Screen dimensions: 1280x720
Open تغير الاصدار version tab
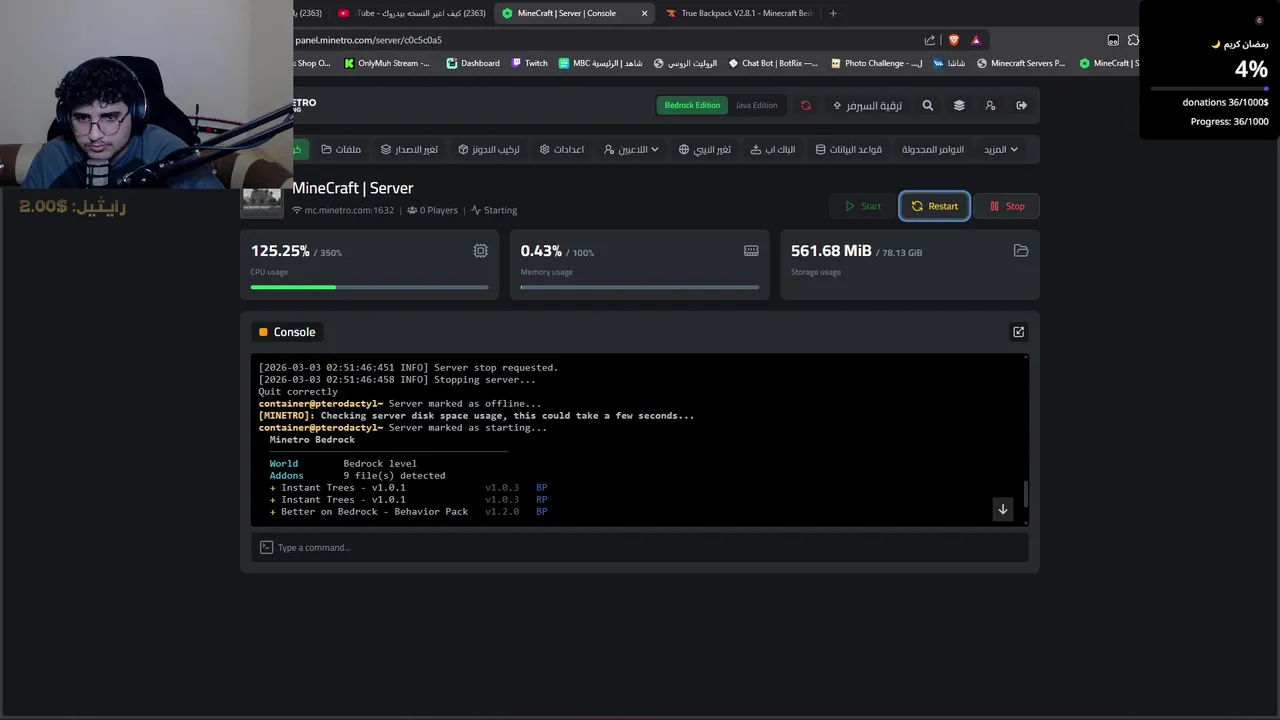click(x=409, y=149)
